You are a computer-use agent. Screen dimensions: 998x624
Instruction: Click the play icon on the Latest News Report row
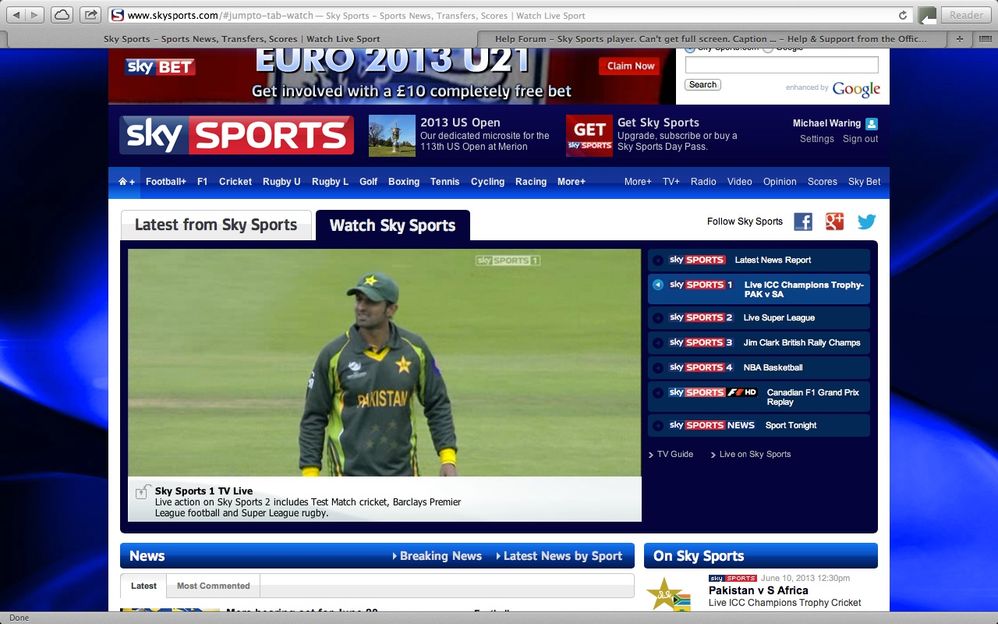(658, 260)
